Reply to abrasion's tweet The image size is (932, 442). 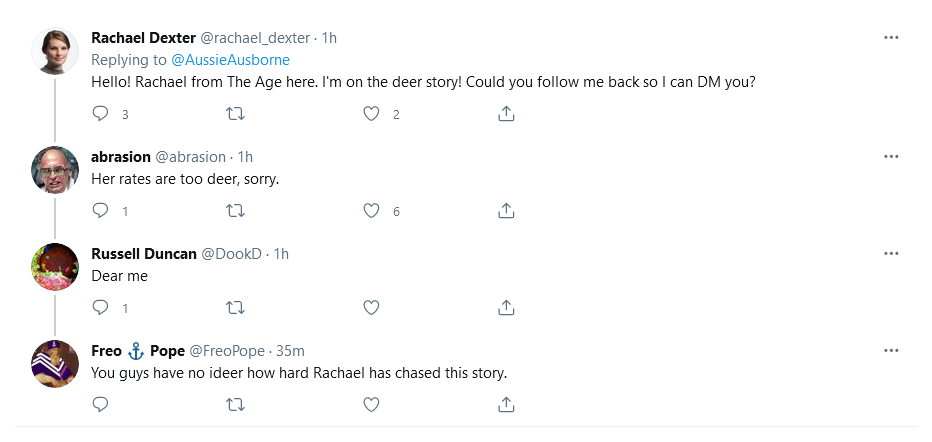(100, 211)
